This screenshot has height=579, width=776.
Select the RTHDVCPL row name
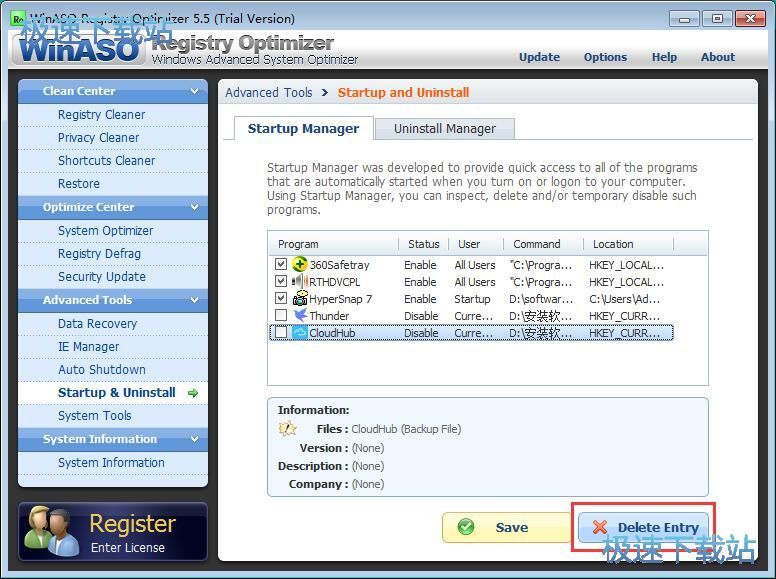[x=335, y=282]
